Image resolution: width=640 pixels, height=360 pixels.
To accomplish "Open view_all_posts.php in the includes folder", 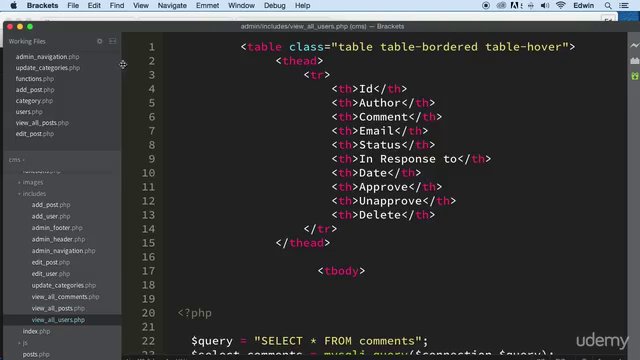I will pyautogui.click(x=58, y=308).
